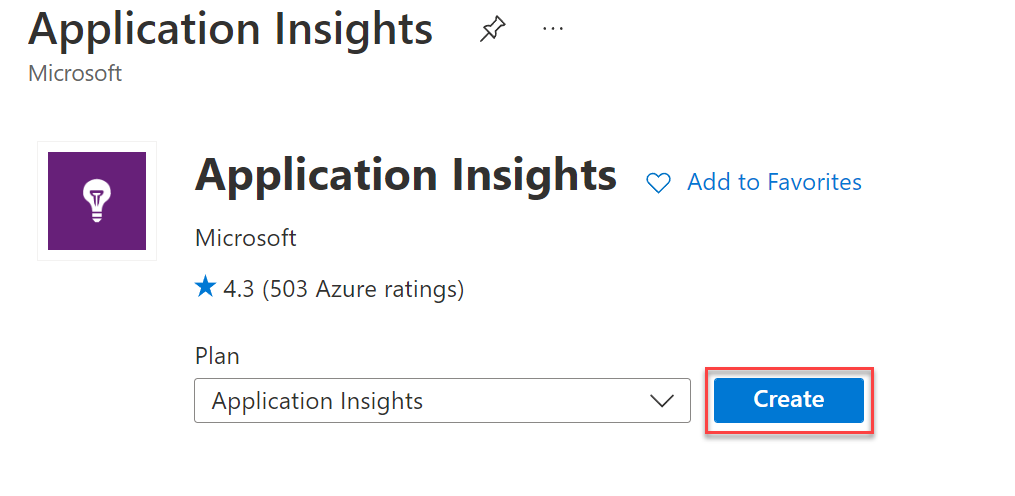Select the 'Application Insights' plan value text
The height and width of the screenshot is (496, 1015).
tap(317, 401)
